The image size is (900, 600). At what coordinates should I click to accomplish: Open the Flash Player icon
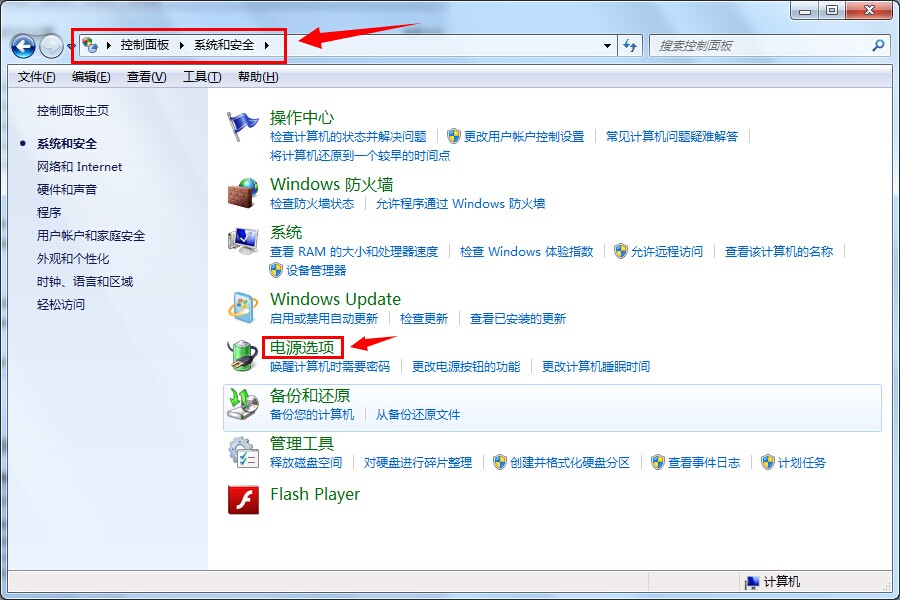[243, 498]
